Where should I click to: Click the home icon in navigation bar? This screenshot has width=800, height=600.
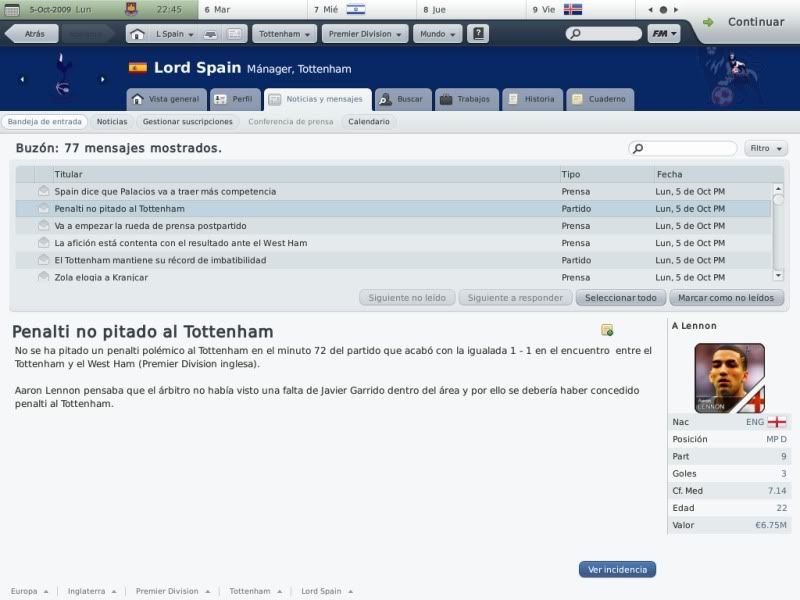click(137, 34)
